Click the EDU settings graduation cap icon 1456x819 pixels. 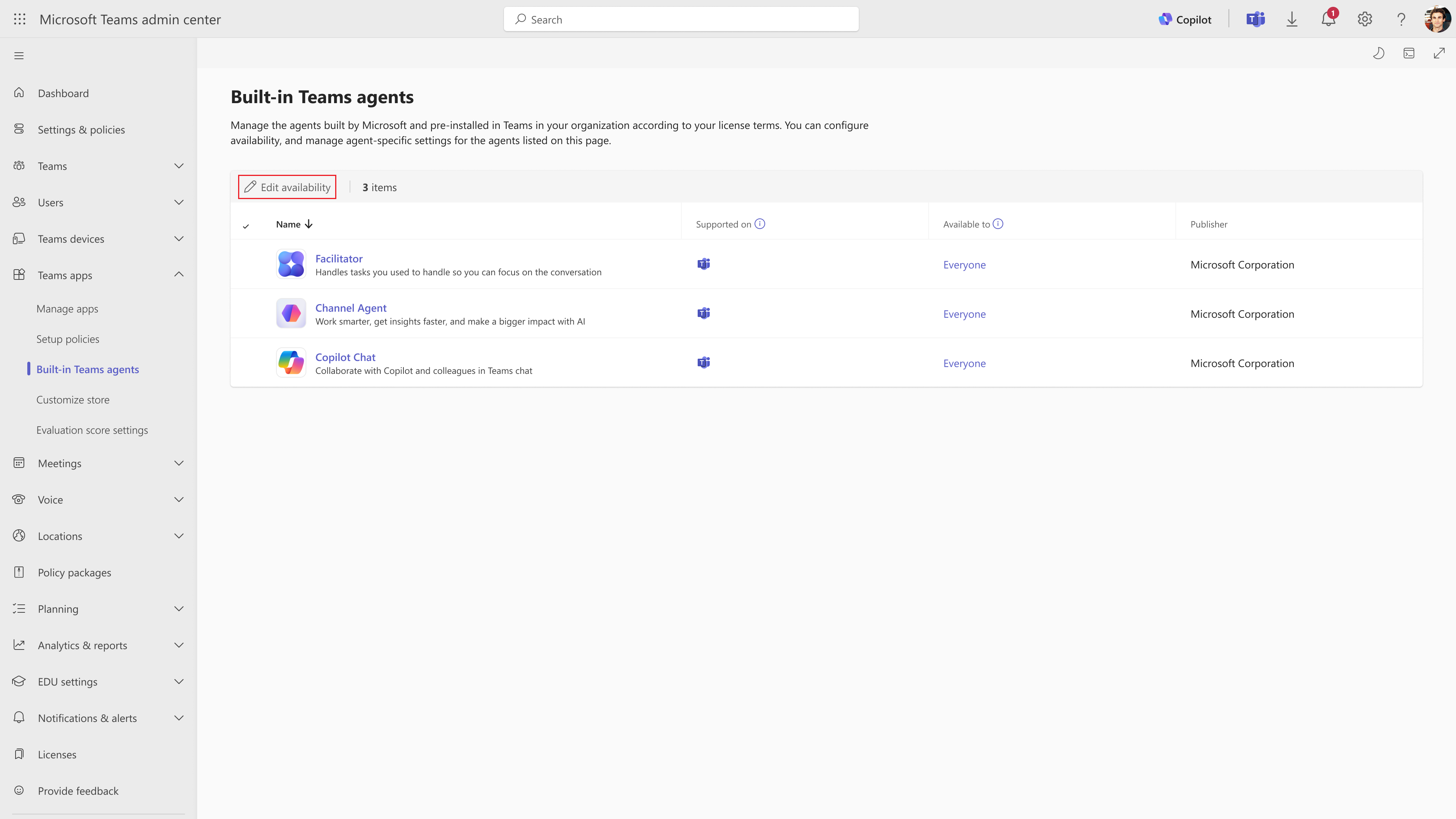[x=19, y=681]
